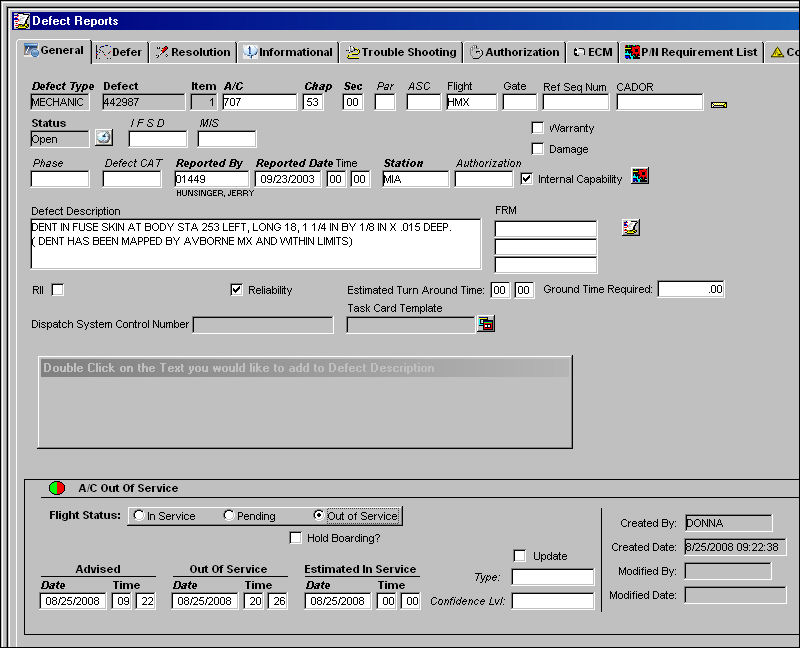Enable the Warranty checkbox
The image size is (800, 648).
(538, 128)
